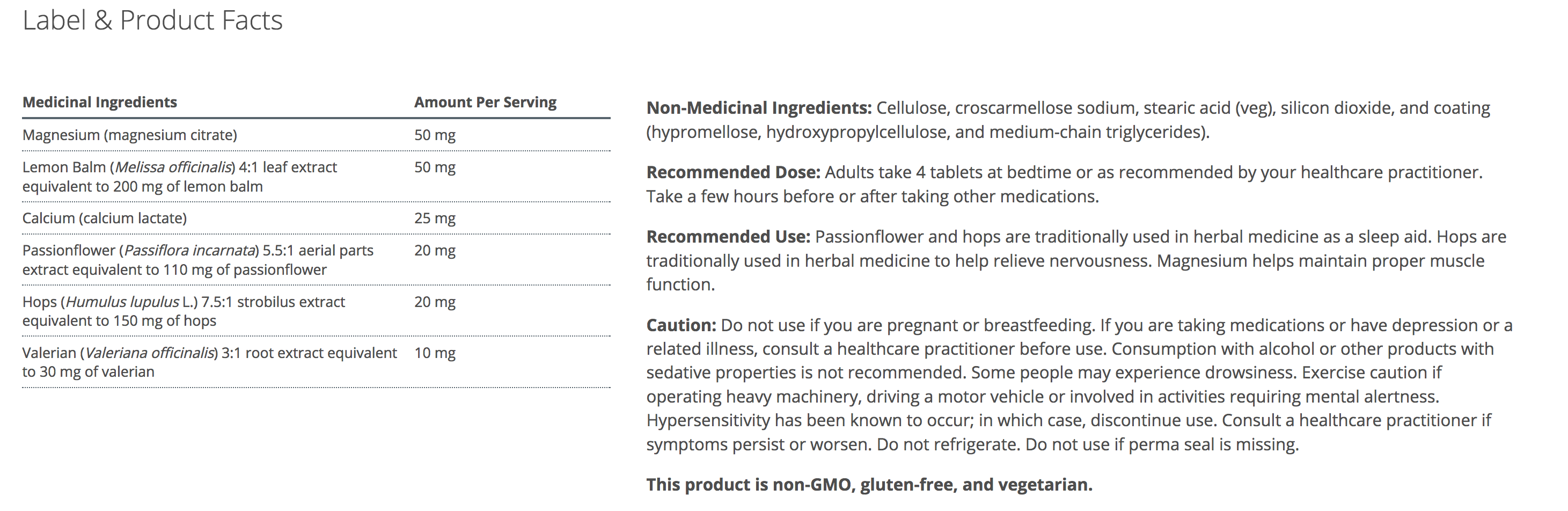Click the Caution bold label

point(680,325)
